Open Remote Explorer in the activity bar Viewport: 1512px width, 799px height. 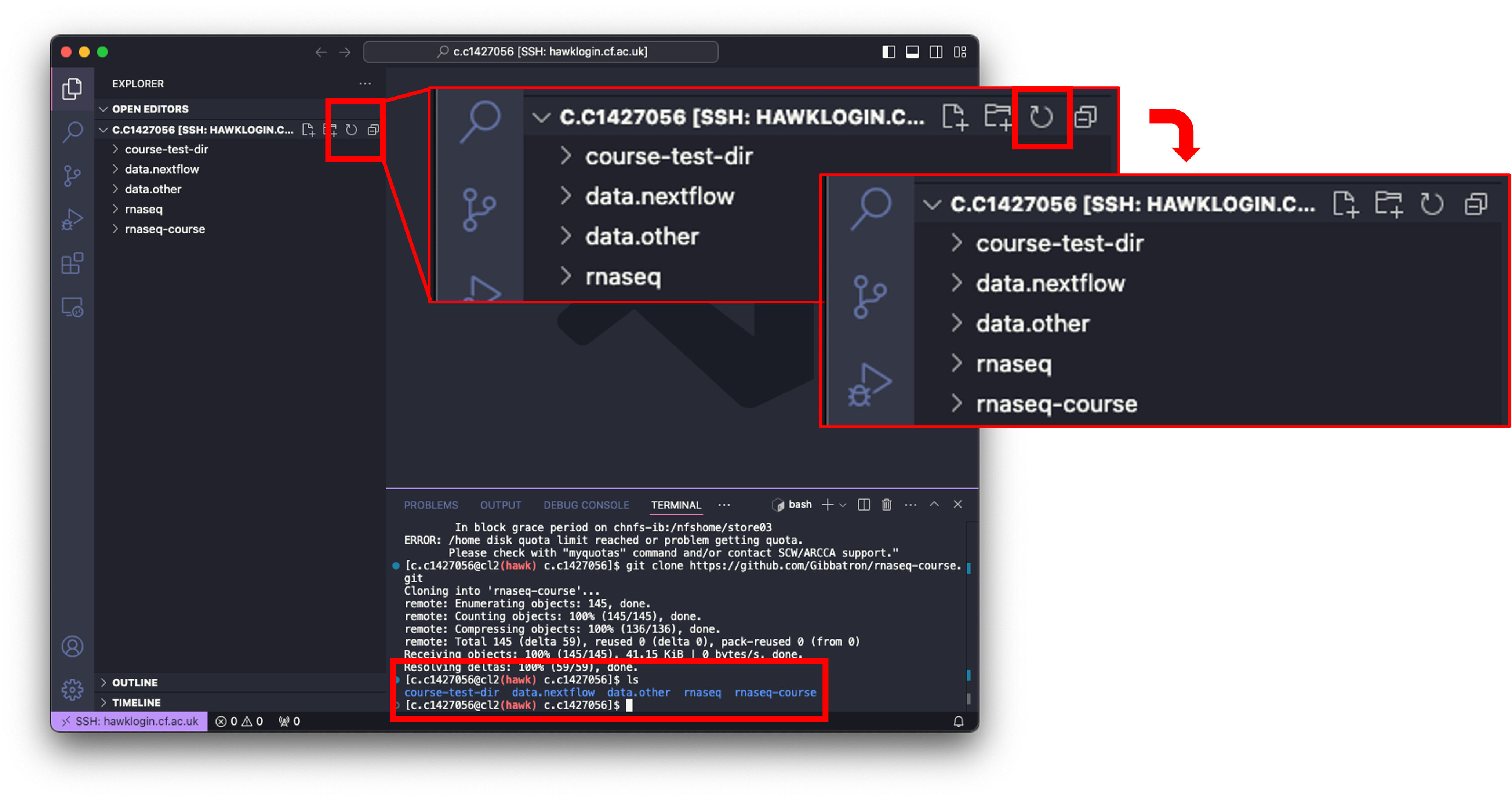[x=72, y=307]
